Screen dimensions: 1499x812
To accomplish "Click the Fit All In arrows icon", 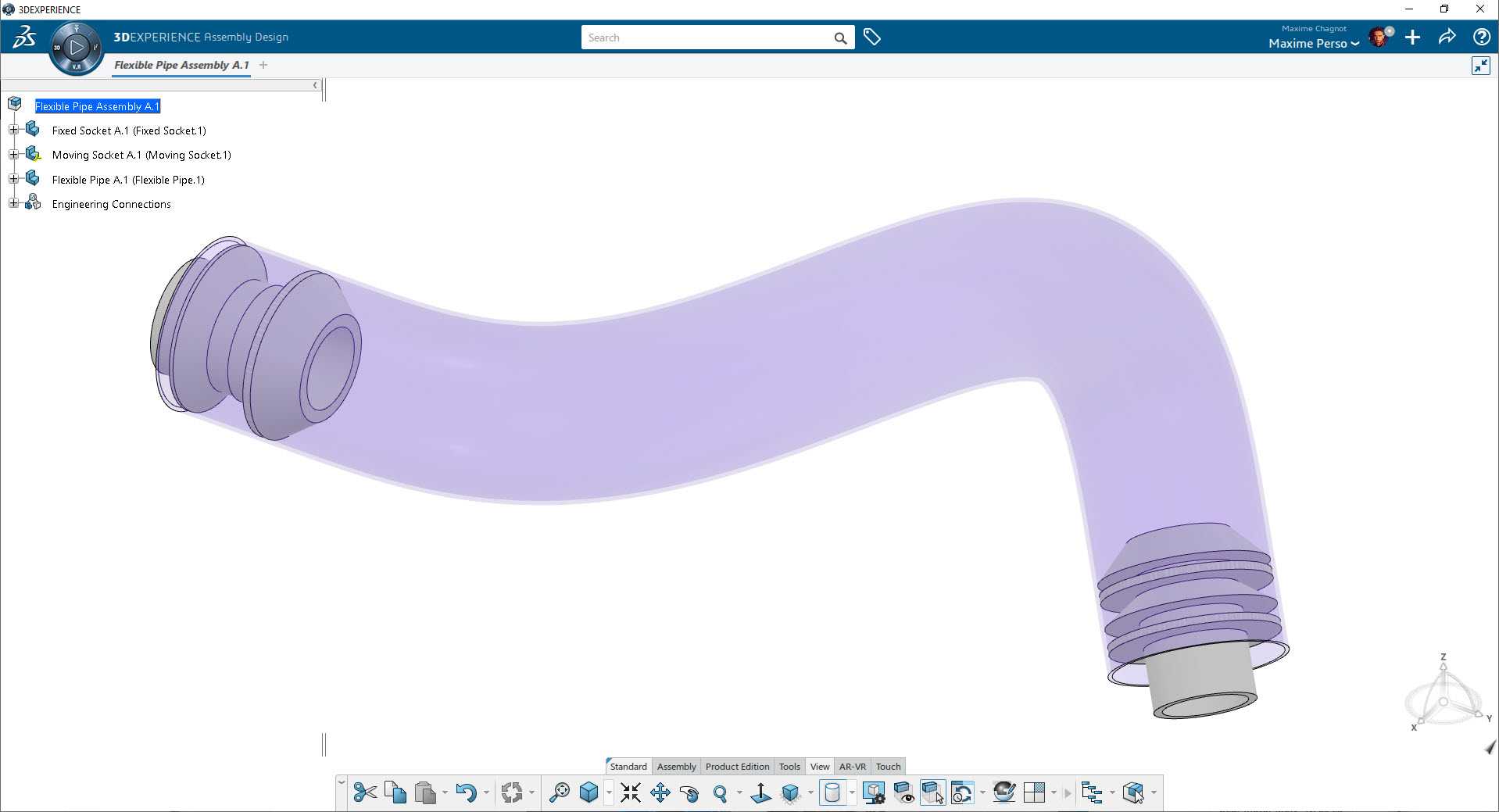I will click(x=630, y=792).
